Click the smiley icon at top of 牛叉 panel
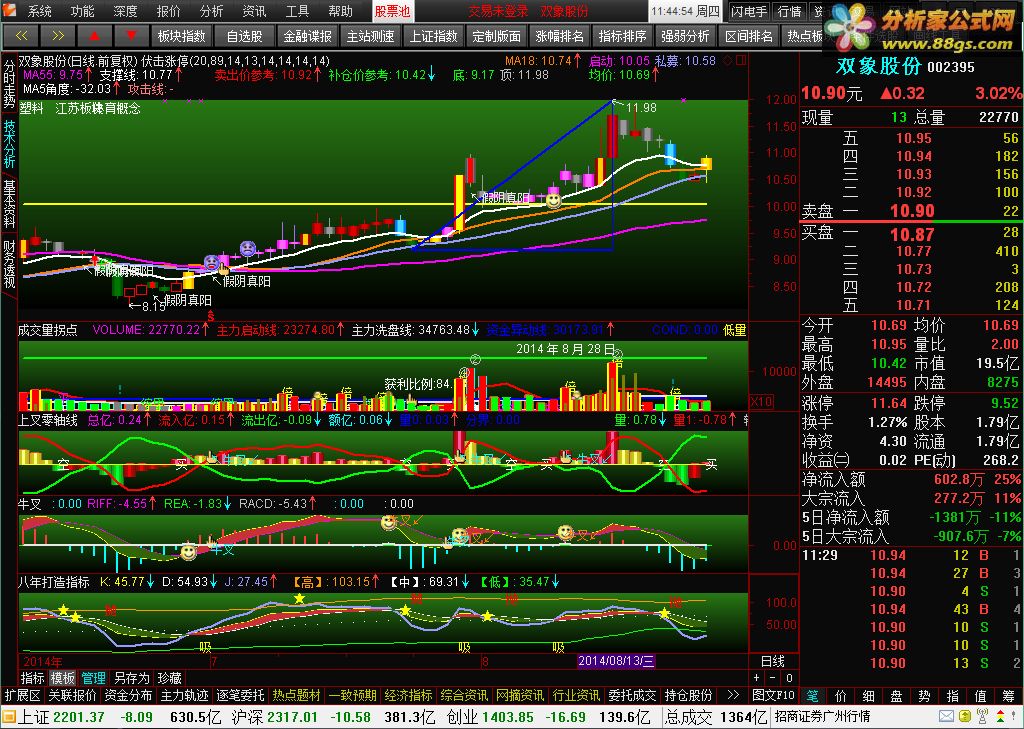This screenshot has height=729, width=1024. pyautogui.click(x=389, y=522)
